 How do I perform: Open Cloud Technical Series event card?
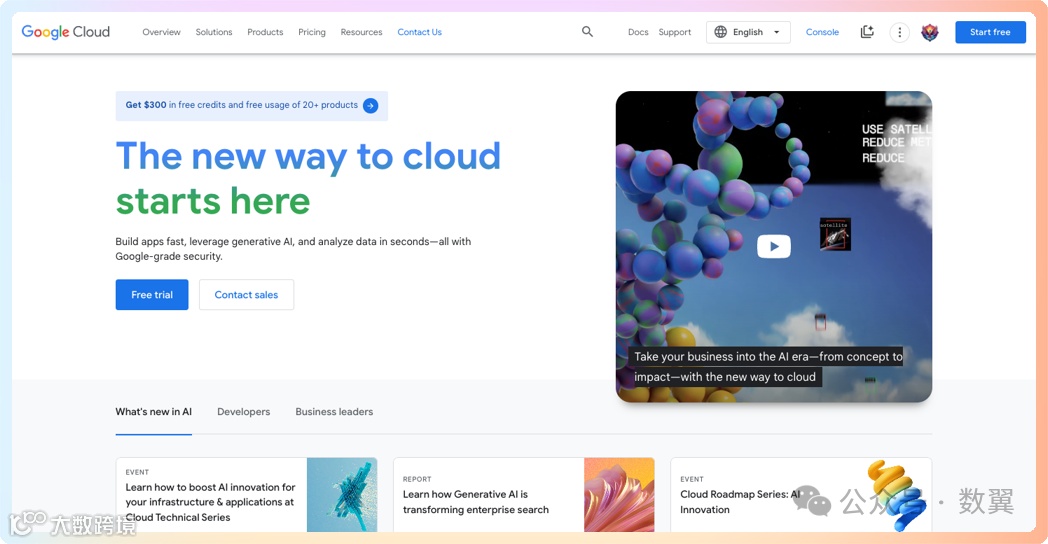247,495
